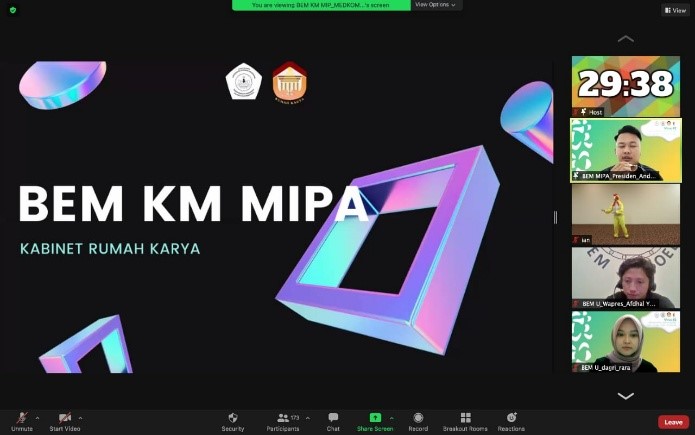695x435 pixels.
Task: Open the Reactions menu
Action: click(x=511, y=418)
